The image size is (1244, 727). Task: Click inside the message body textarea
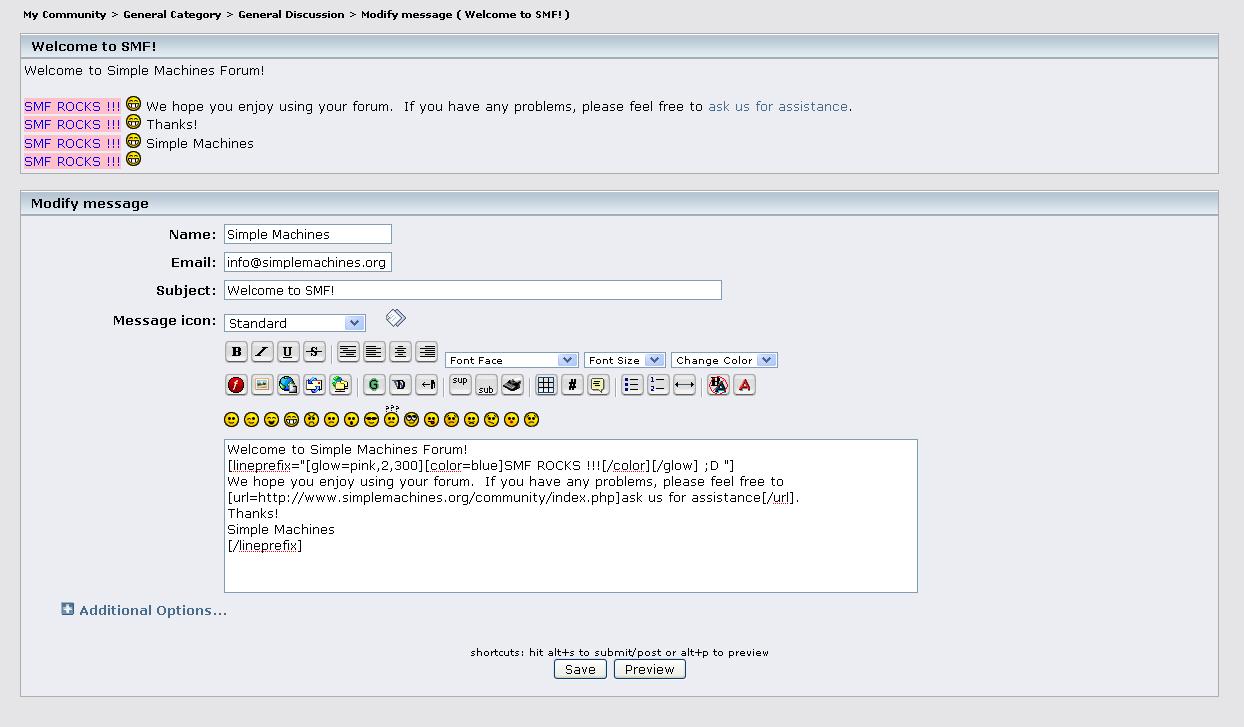571,516
